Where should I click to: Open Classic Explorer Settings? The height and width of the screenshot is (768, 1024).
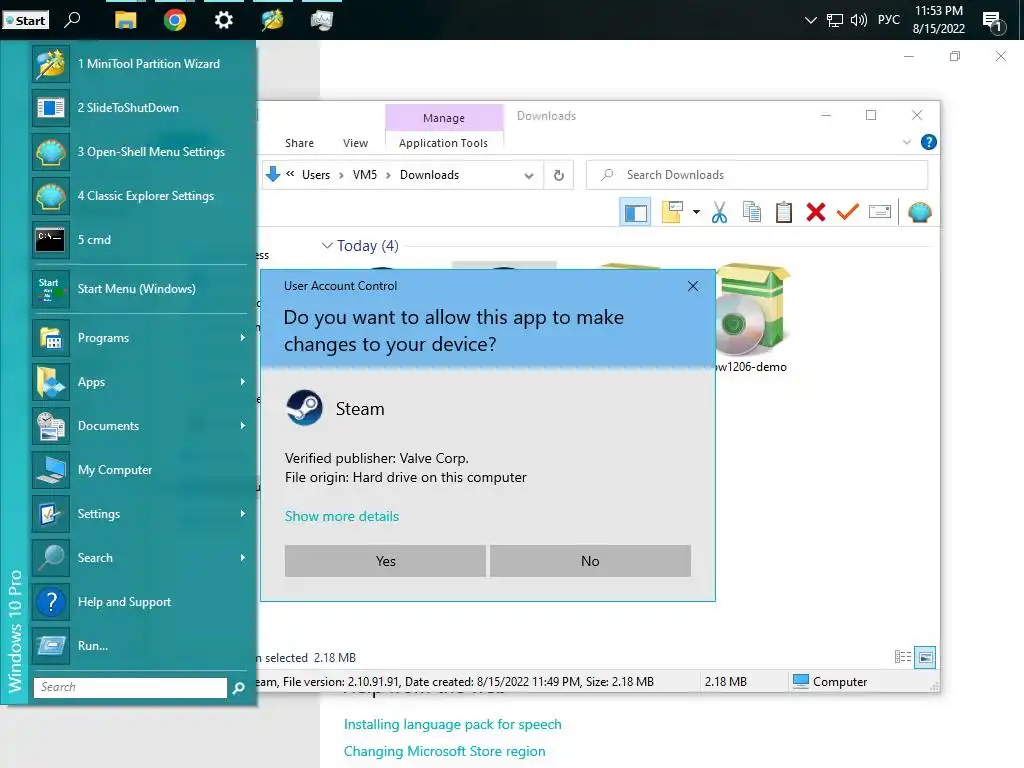[140, 196]
